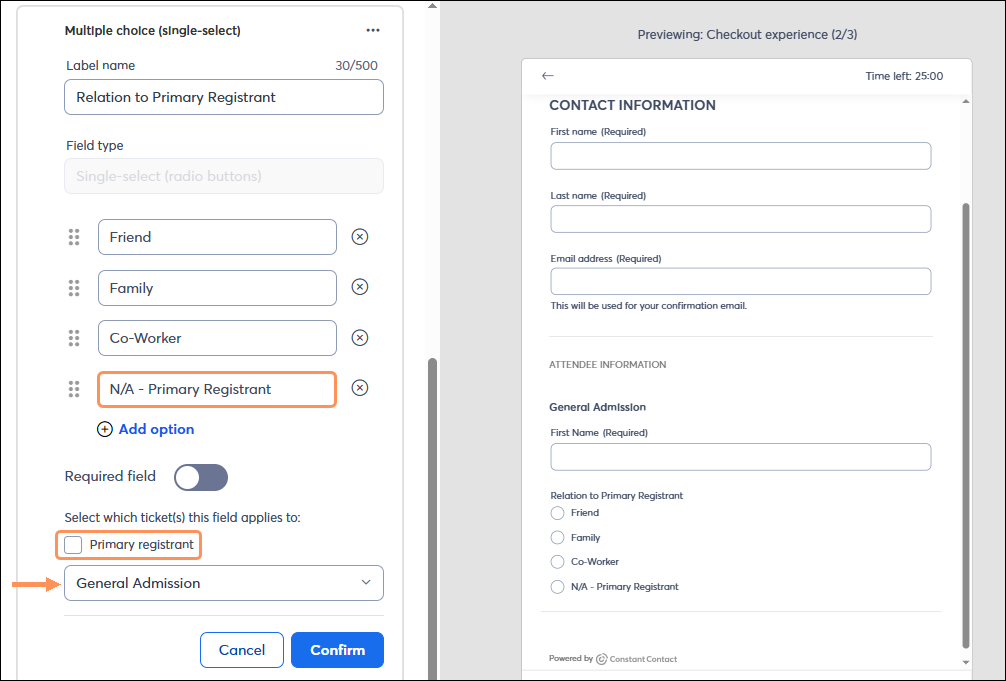Click the Add option link
The height and width of the screenshot is (681, 1006).
tap(156, 429)
